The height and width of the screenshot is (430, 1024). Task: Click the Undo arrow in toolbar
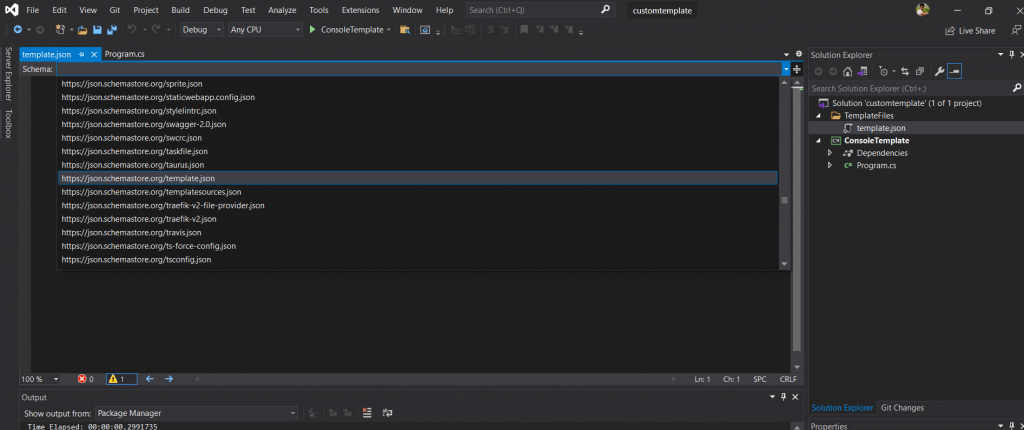pyautogui.click(x=131, y=29)
